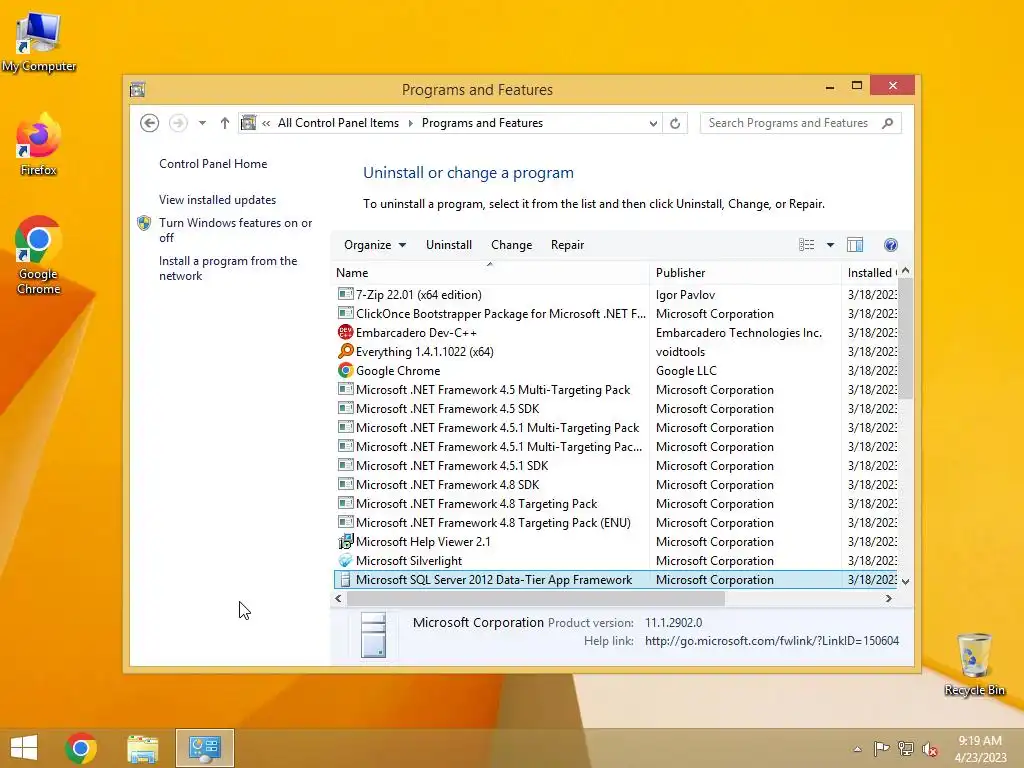Open View installed updates link
Screen dimensions: 1024x768
pos(217,200)
